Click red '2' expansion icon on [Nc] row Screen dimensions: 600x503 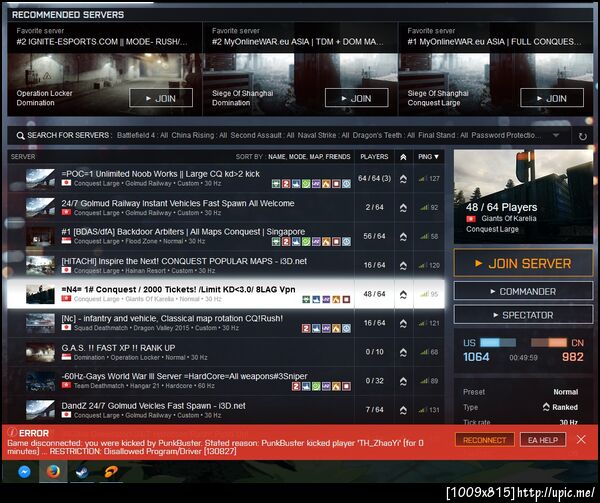(306, 328)
